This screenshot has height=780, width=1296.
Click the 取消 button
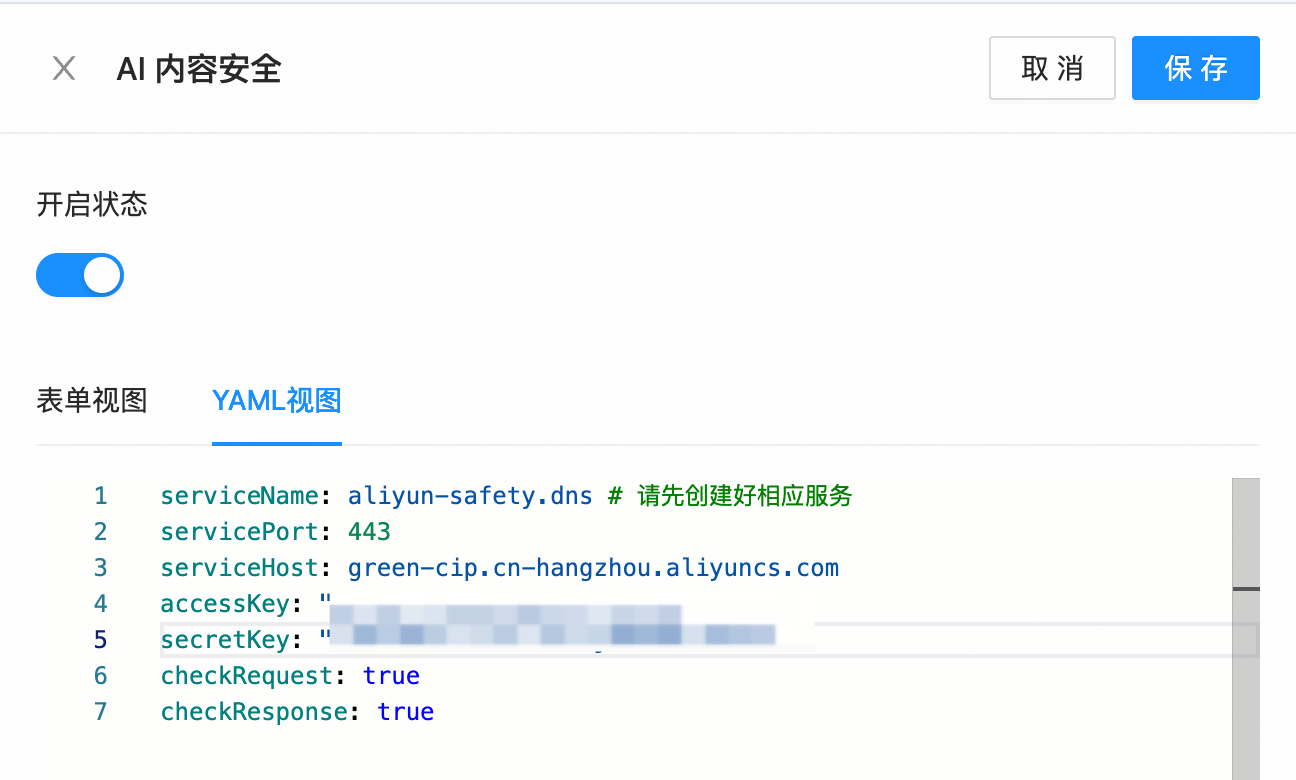click(1052, 68)
